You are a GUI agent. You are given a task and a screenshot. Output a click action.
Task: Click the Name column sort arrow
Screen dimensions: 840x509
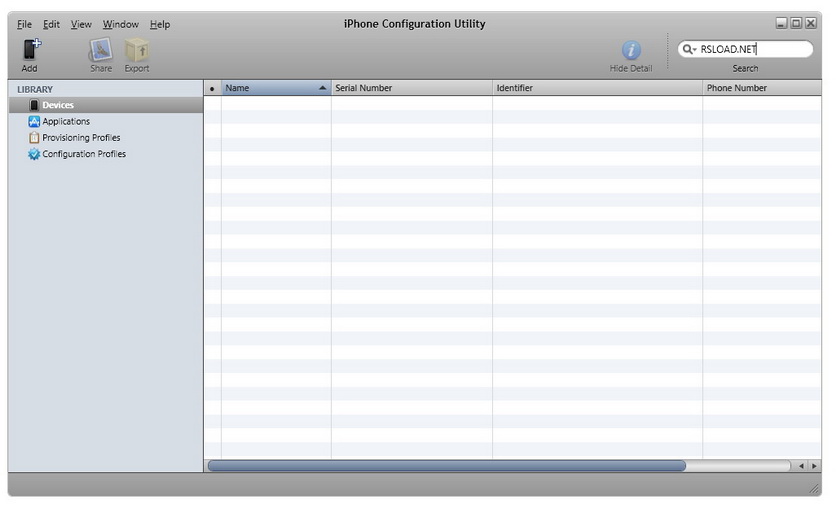pyautogui.click(x=322, y=88)
